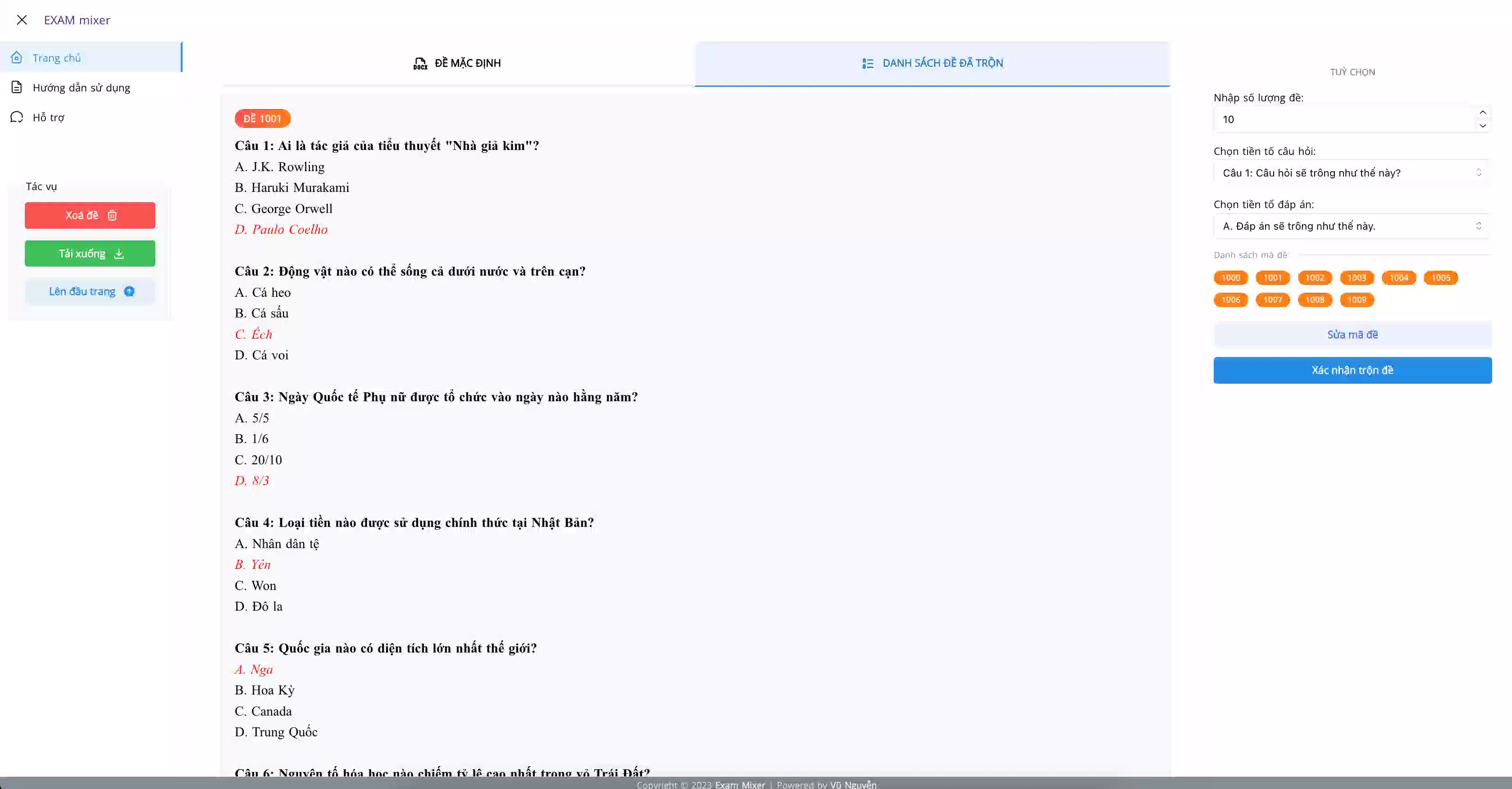Click the document icon for Hướng dẫn sử dụng

pos(16,87)
